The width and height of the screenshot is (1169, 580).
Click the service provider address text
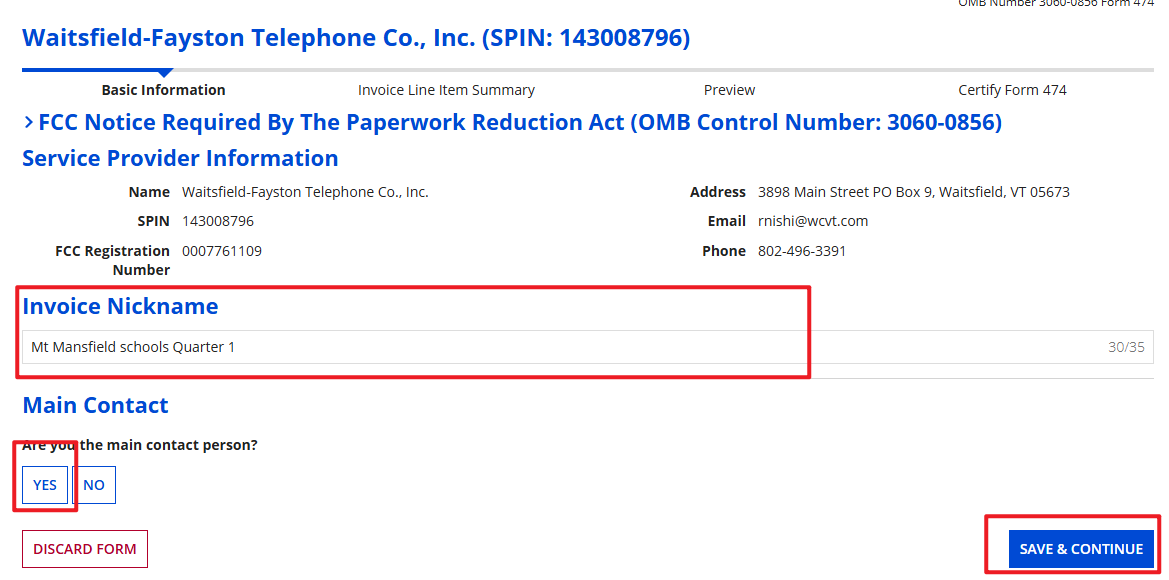point(913,192)
